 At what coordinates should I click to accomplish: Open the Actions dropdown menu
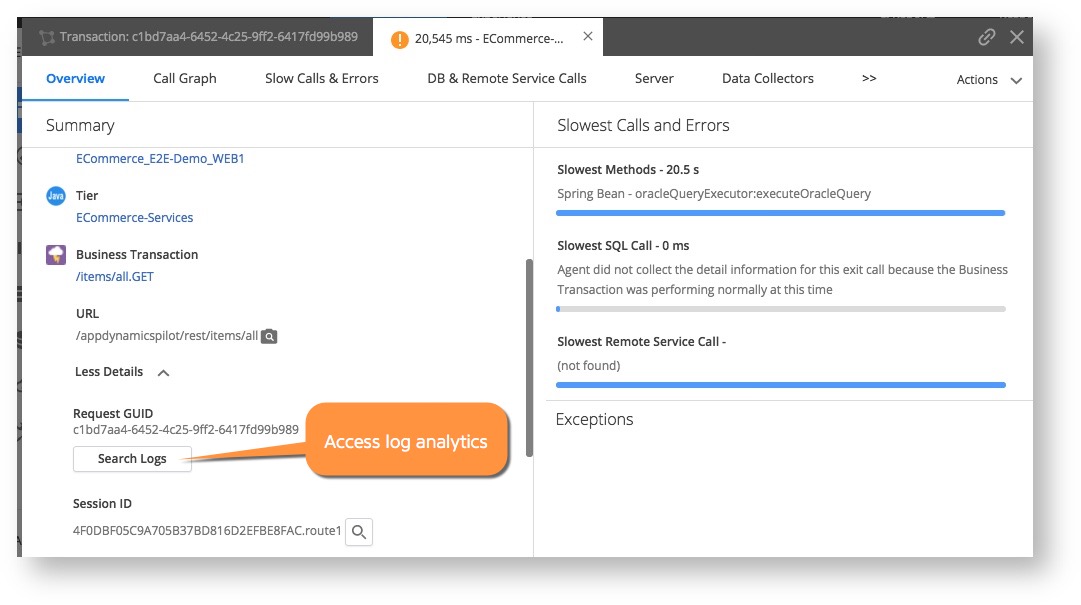[x=989, y=80]
